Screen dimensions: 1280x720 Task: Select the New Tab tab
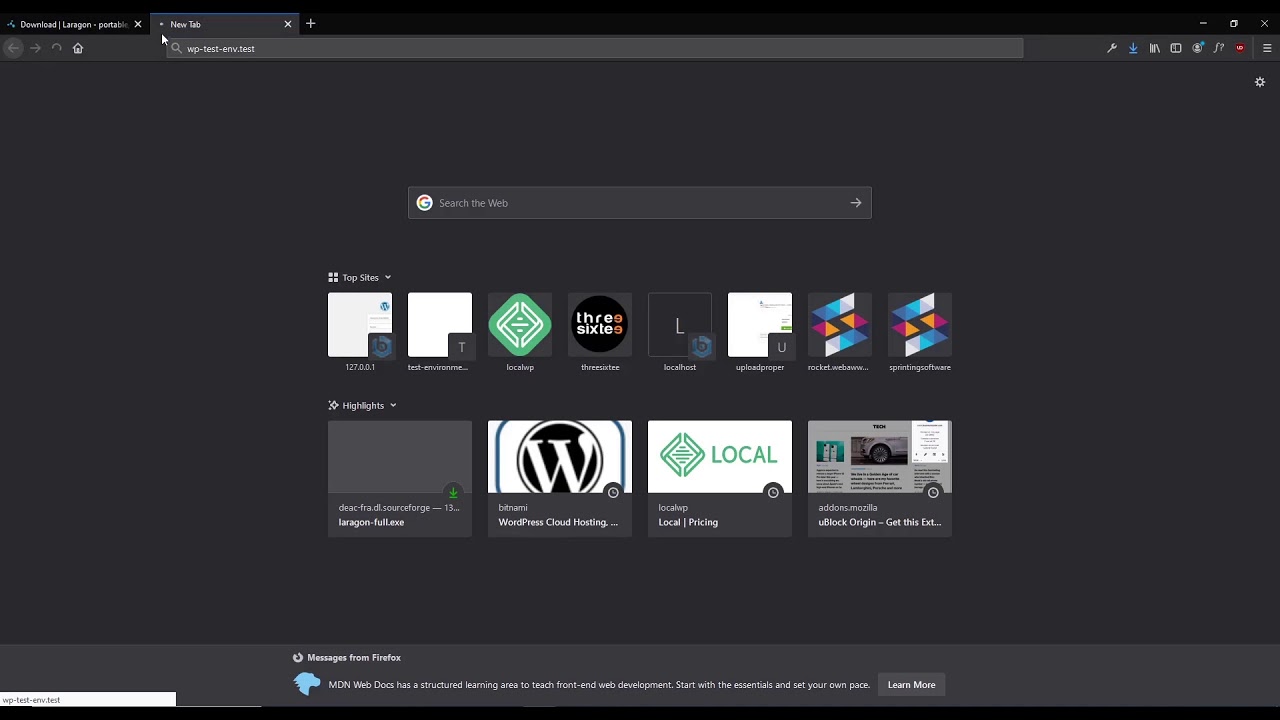[x=225, y=24]
